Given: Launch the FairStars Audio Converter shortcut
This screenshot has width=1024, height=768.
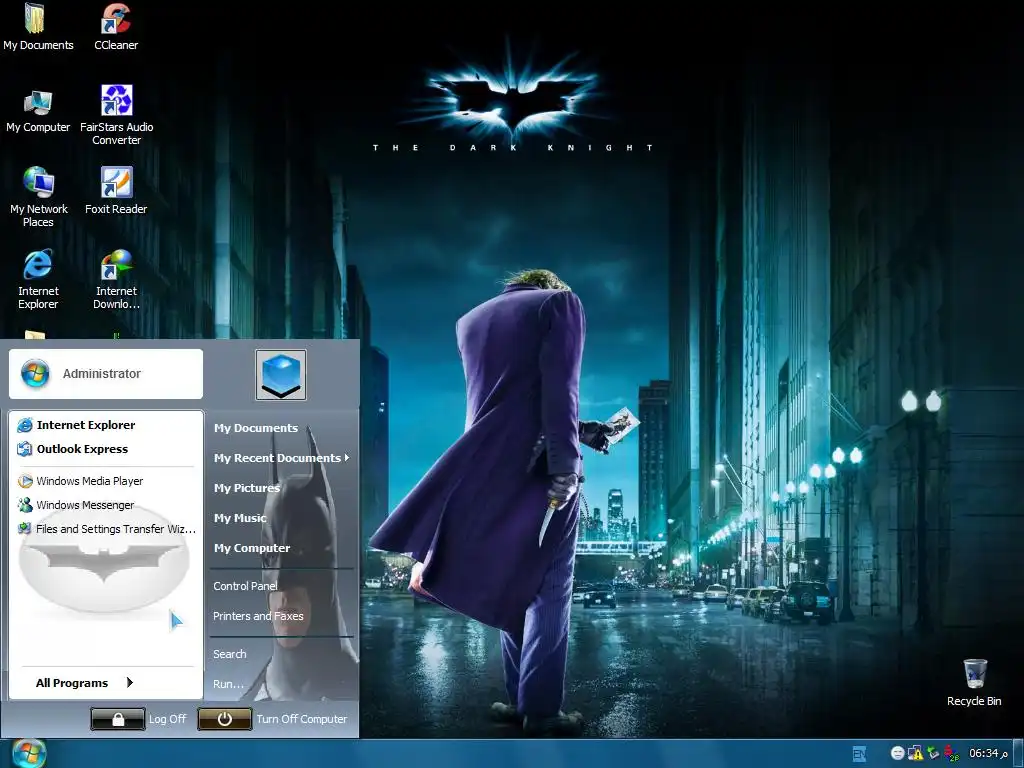Looking at the screenshot, I should pos(116,115).
